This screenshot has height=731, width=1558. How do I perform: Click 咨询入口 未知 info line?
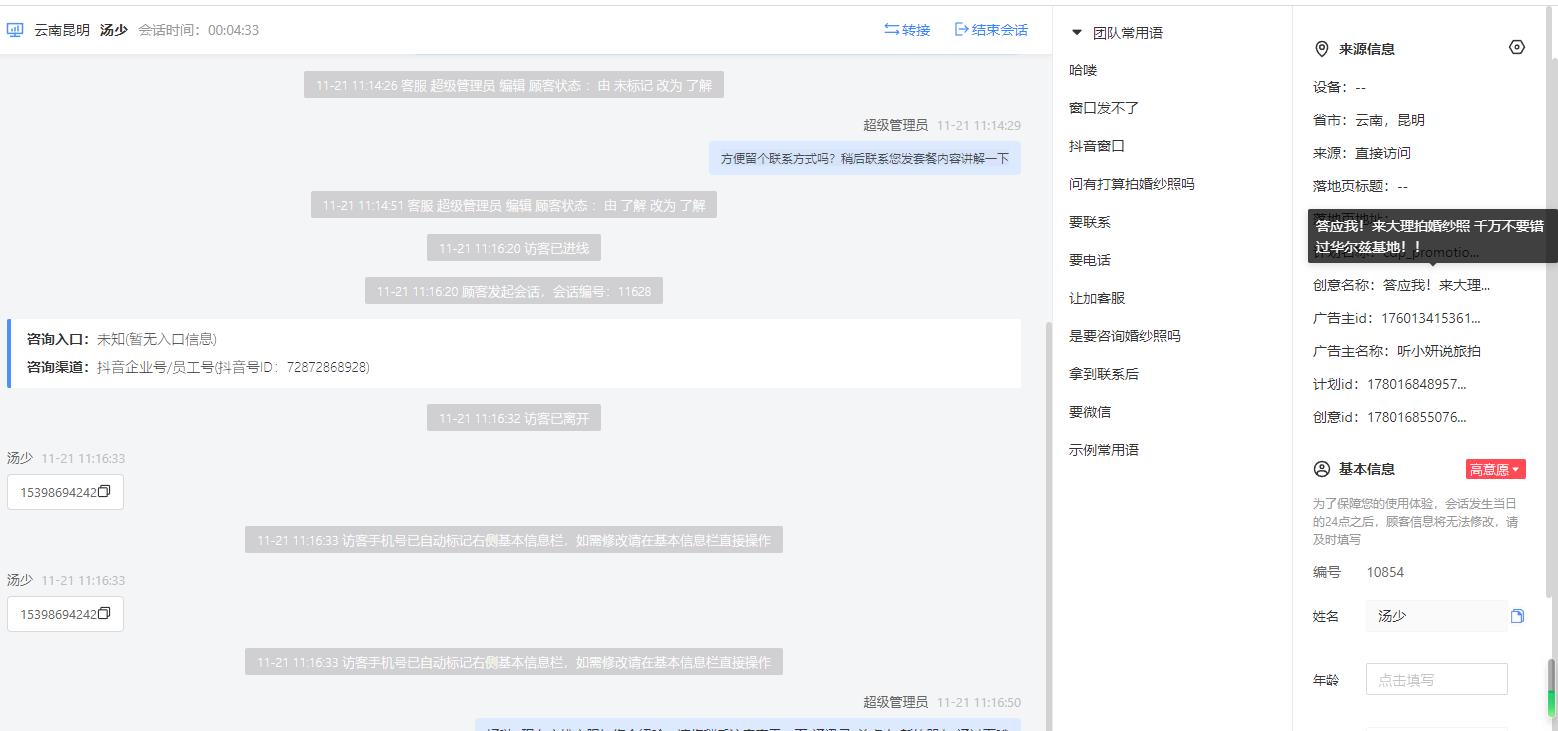point(122,340)
